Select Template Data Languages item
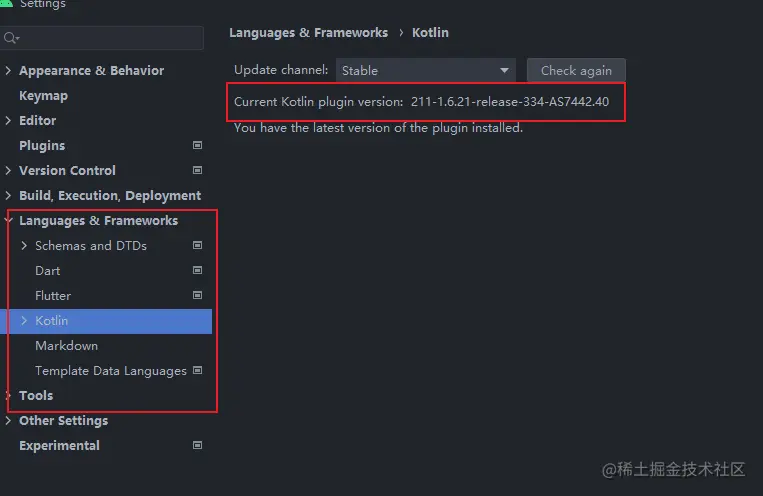The width and height of the screenshot is (763, 496). (111, 371)
